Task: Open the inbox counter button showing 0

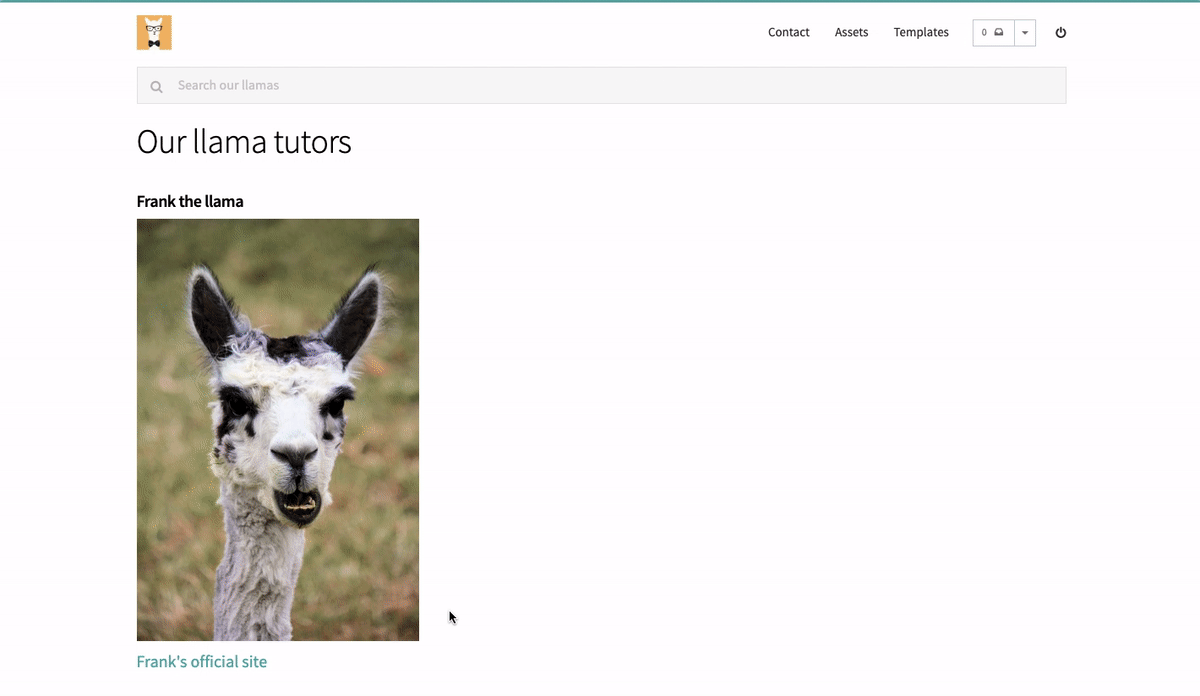Action: pos(993,33)
